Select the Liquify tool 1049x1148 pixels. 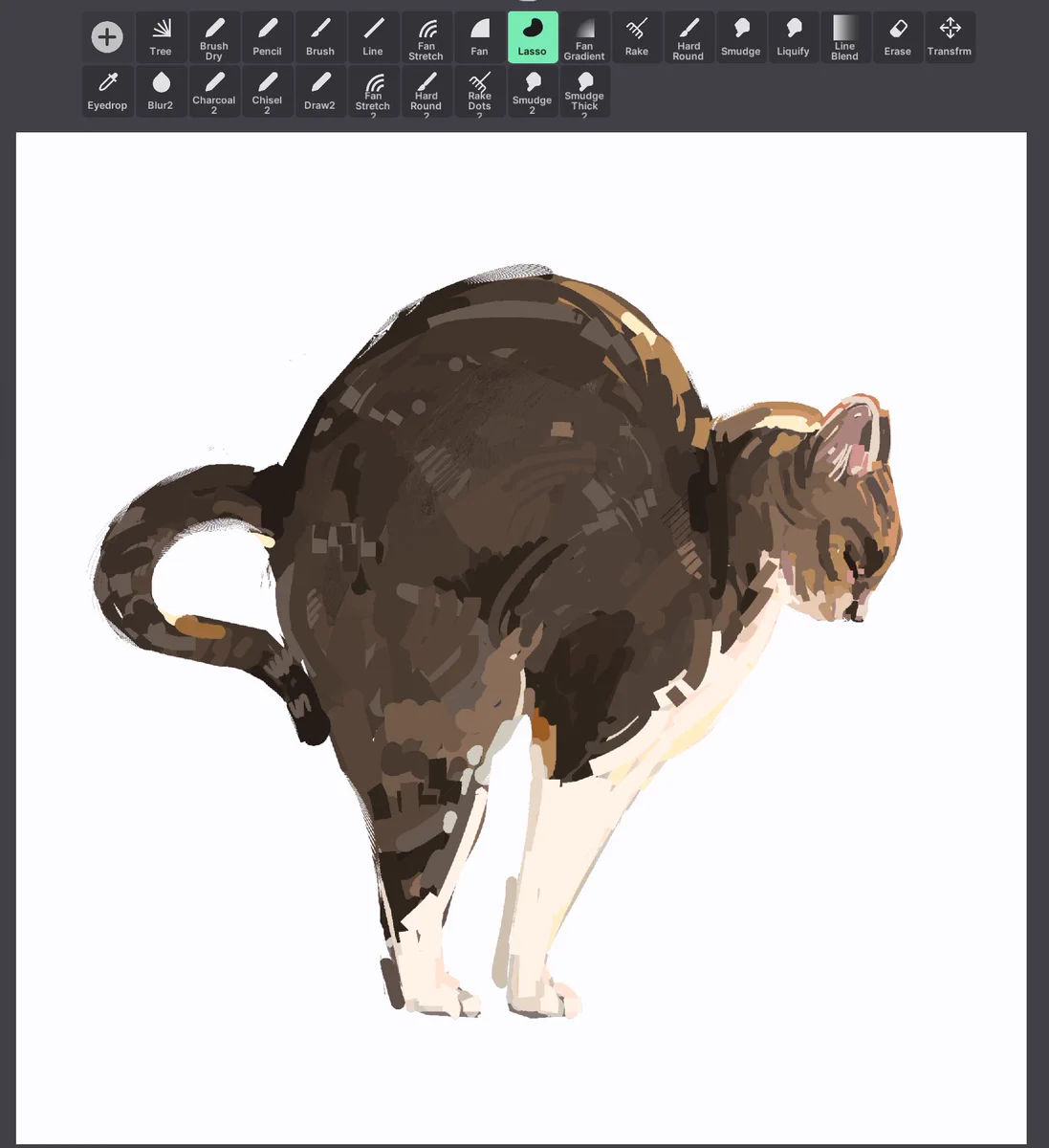coord(793,37)
